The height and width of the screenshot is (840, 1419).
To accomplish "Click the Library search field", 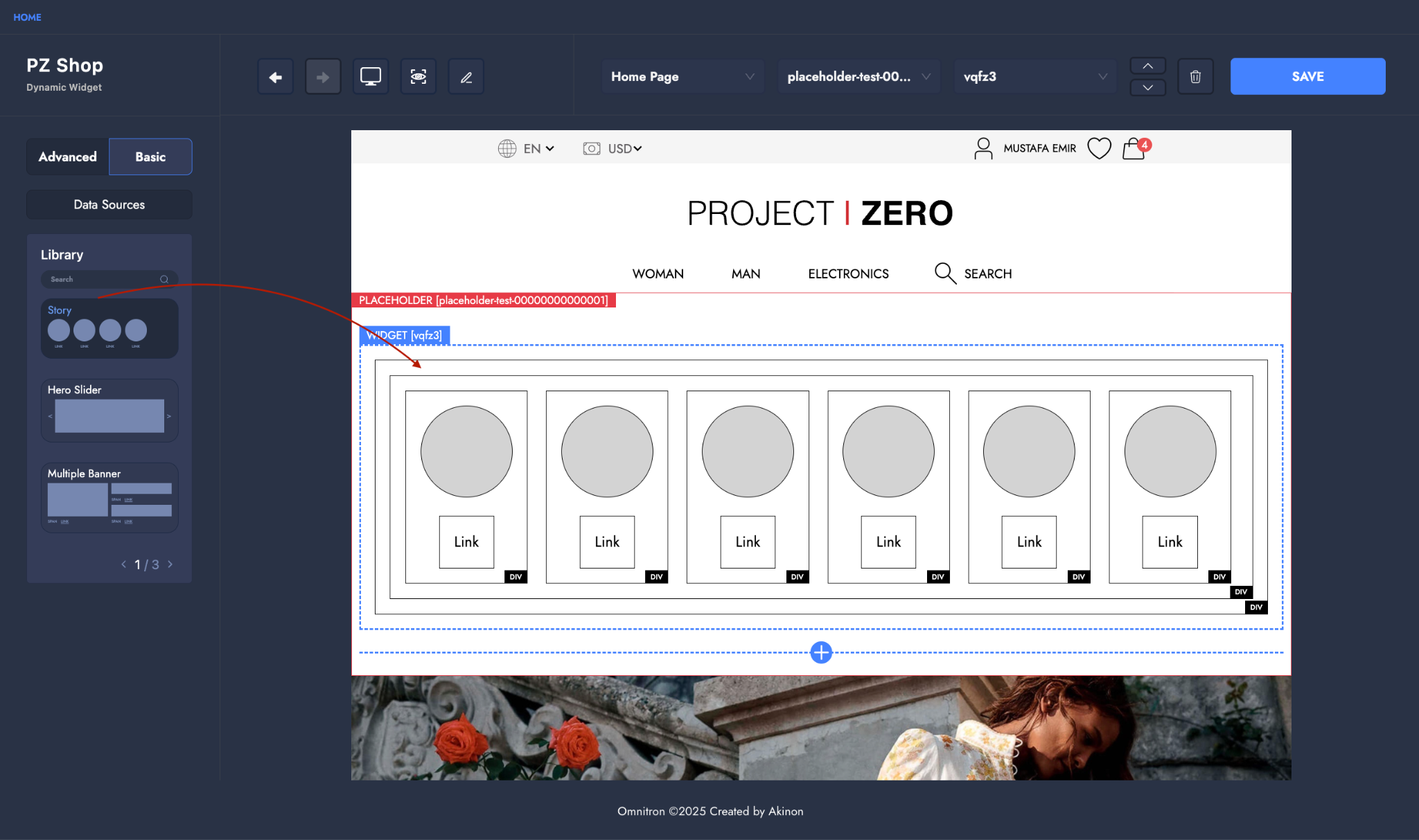I will [x=104, y=279].
